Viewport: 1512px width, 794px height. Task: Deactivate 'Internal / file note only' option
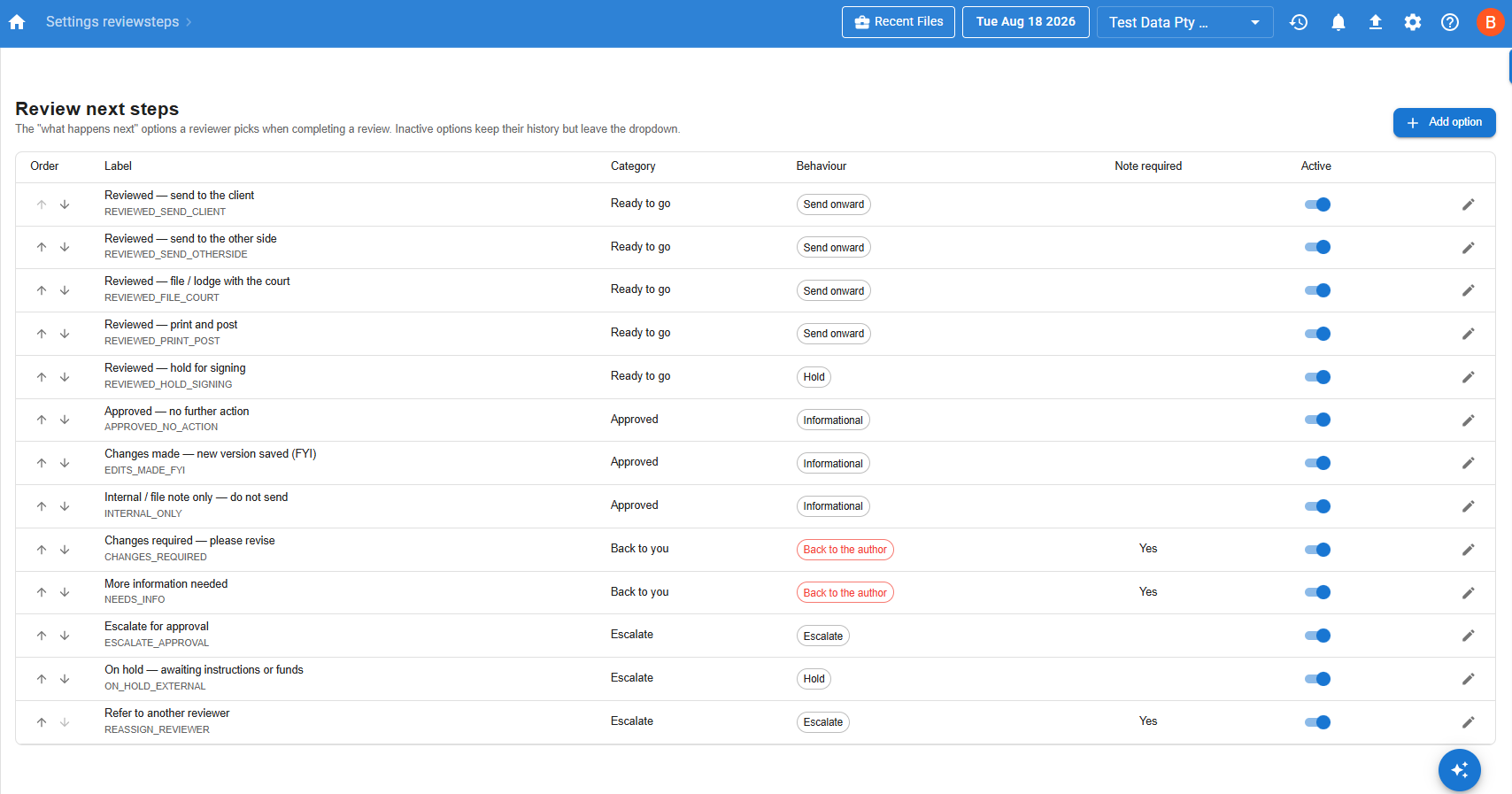pos(1317,506)
